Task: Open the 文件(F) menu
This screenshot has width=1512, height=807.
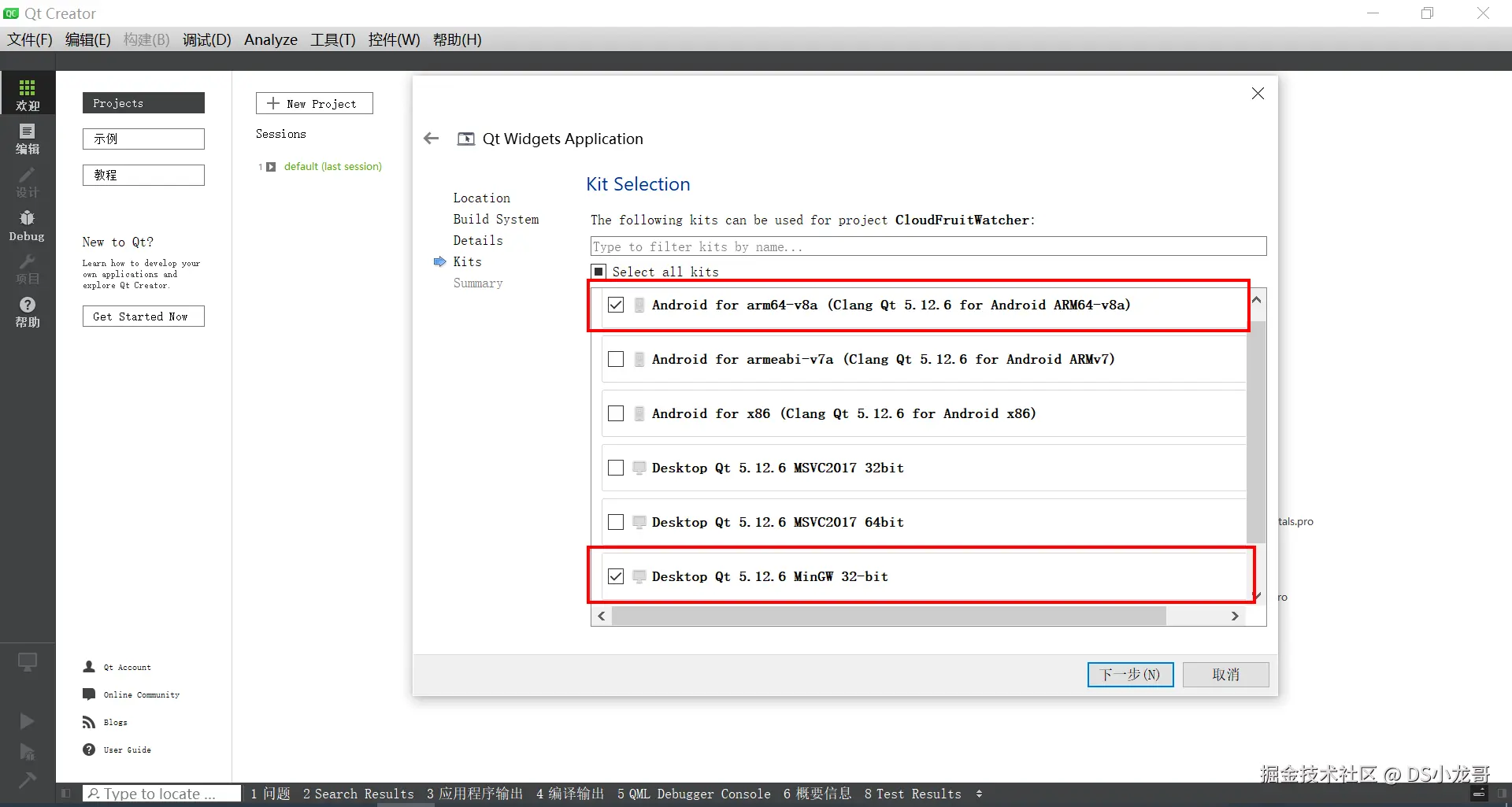Action: (x=30, y=39)
